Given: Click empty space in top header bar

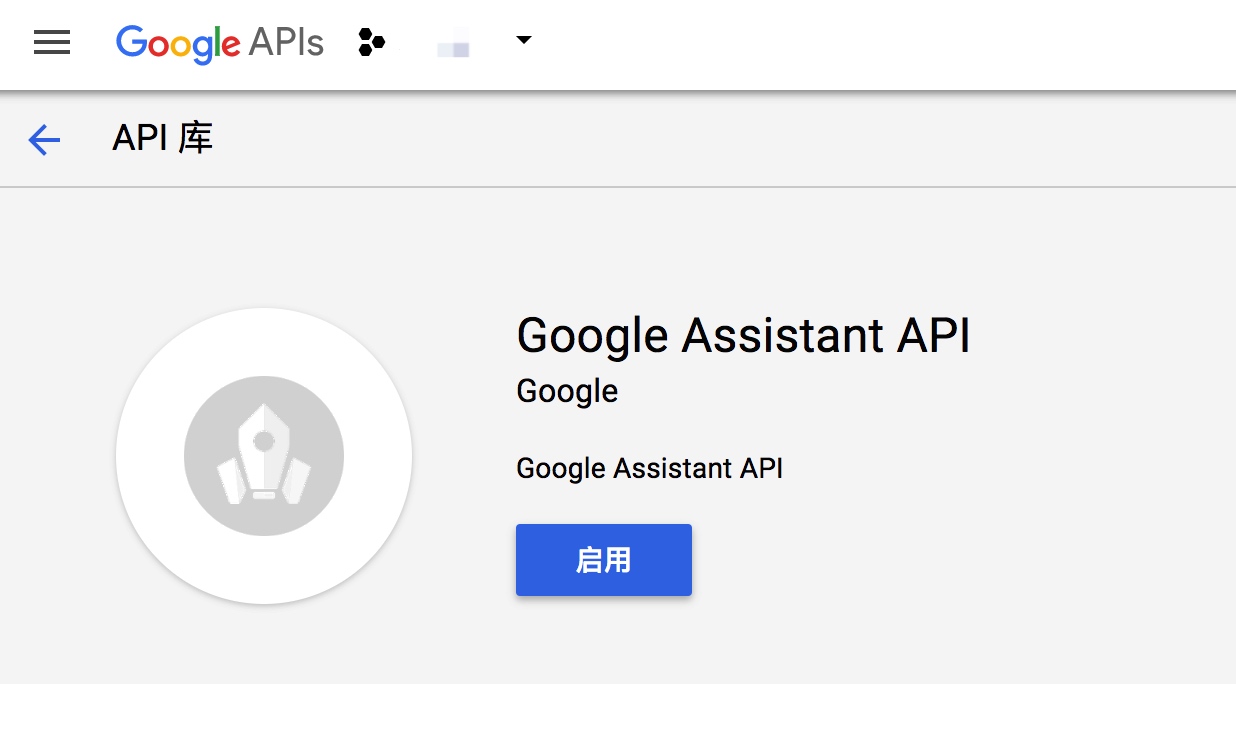Looking at the screenshot, I should click(x=880, y=44).
